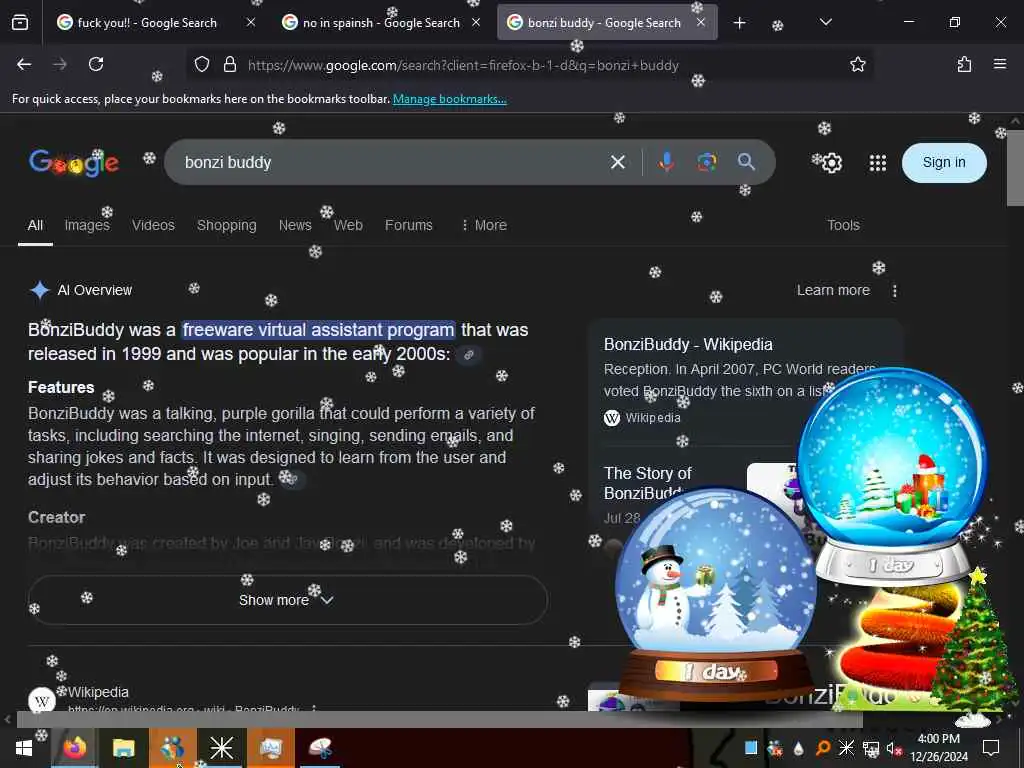Click the desktop Christmas tree decoration

973,647
